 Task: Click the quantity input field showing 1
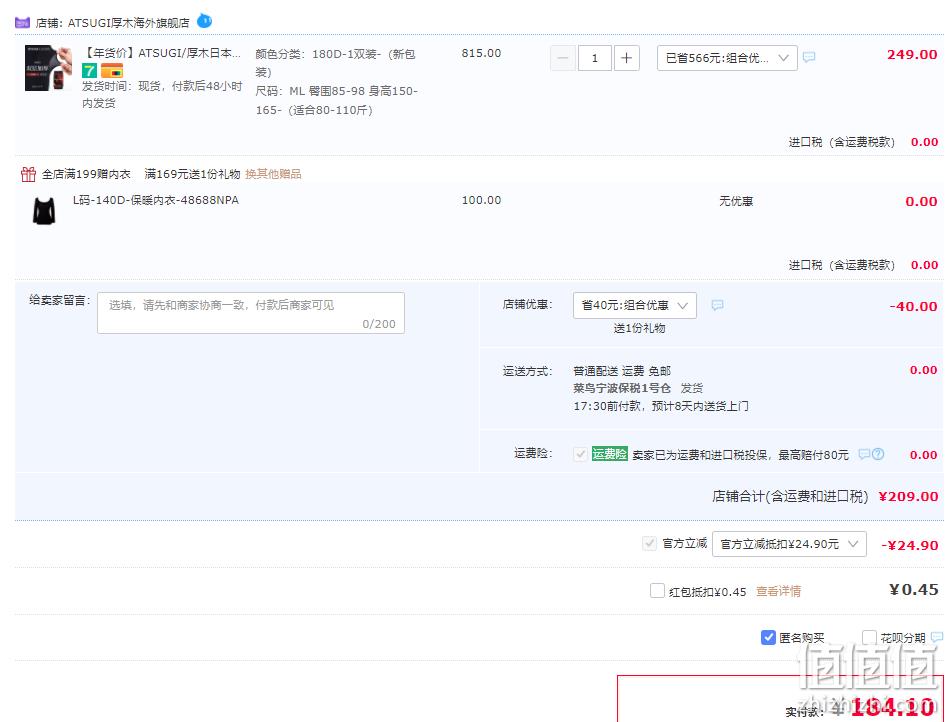594,58
